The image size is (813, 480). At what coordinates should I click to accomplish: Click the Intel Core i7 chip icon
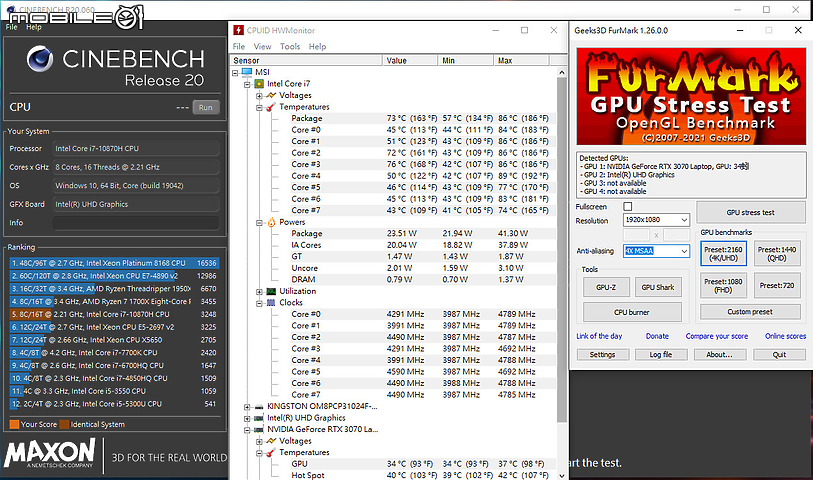(259, 83)
